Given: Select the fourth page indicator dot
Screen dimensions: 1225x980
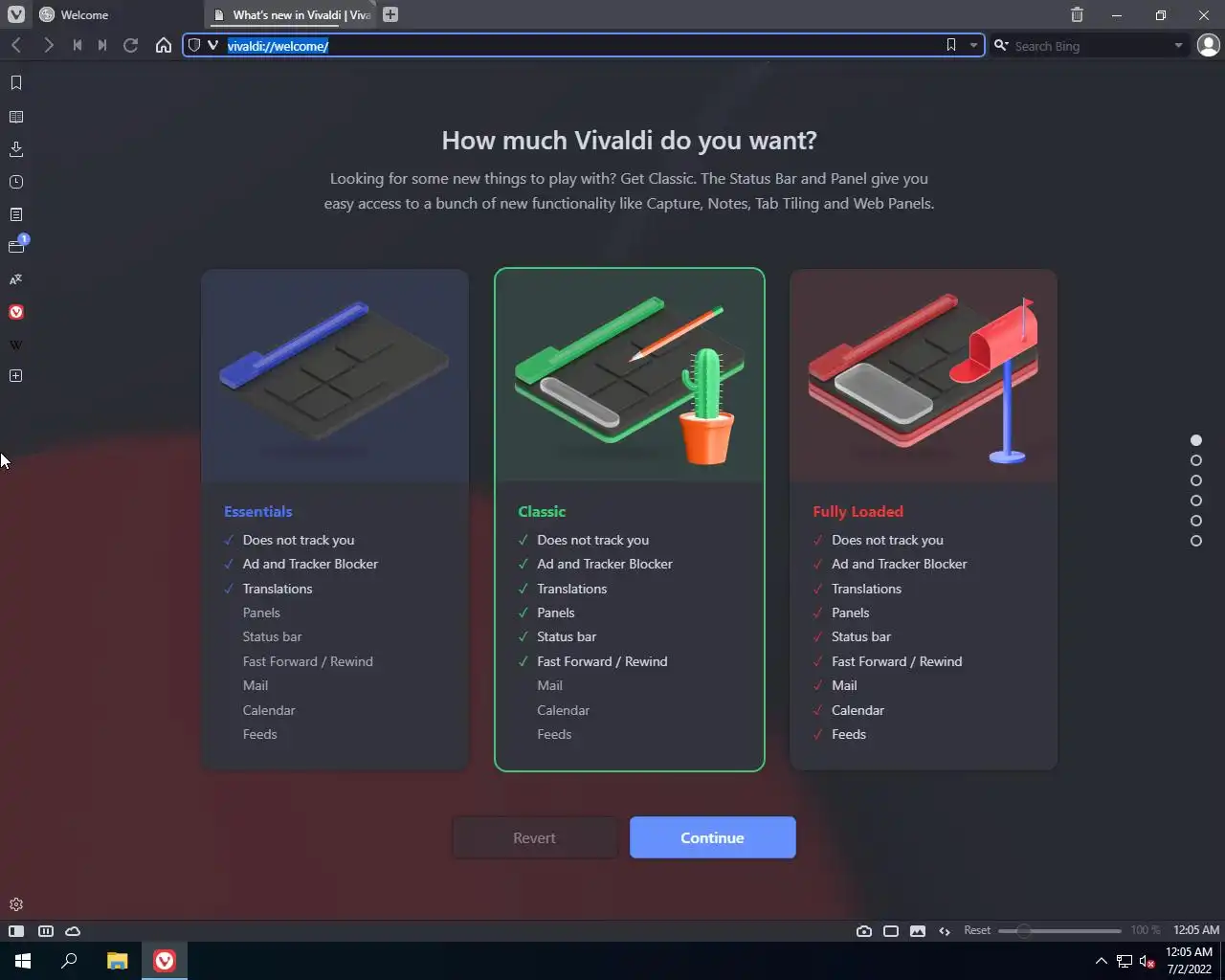Looking at the screenshot, I should click(1196, 501).
